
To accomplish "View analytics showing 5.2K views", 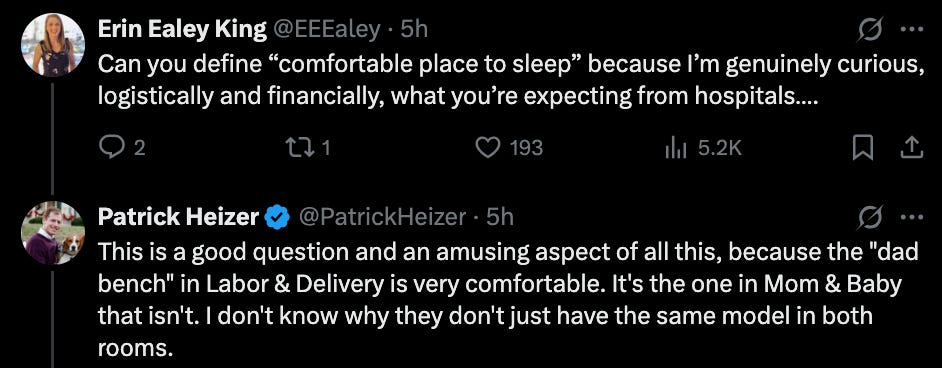I will pyautogui.click(x=703, y=148).
